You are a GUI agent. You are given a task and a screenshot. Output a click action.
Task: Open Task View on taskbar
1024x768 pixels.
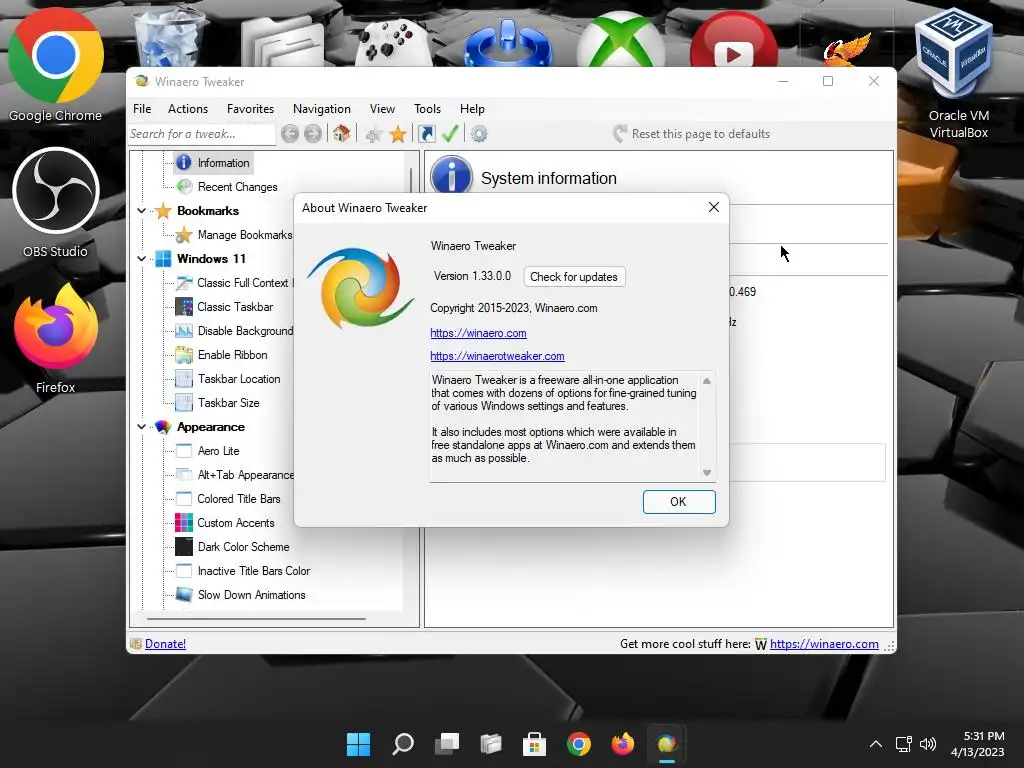pos(447,744)
